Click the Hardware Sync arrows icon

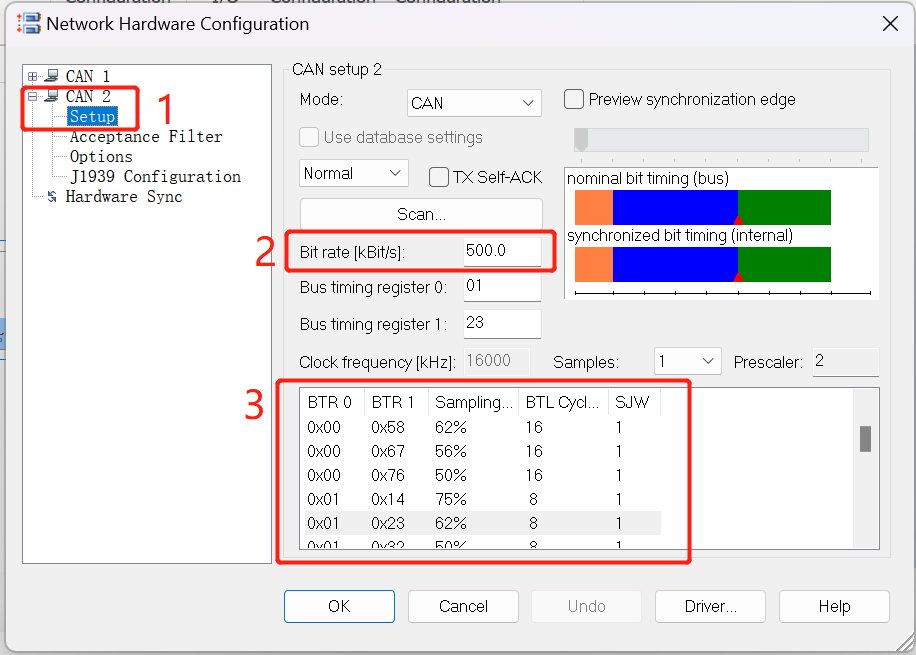click(x=52, y=196)
